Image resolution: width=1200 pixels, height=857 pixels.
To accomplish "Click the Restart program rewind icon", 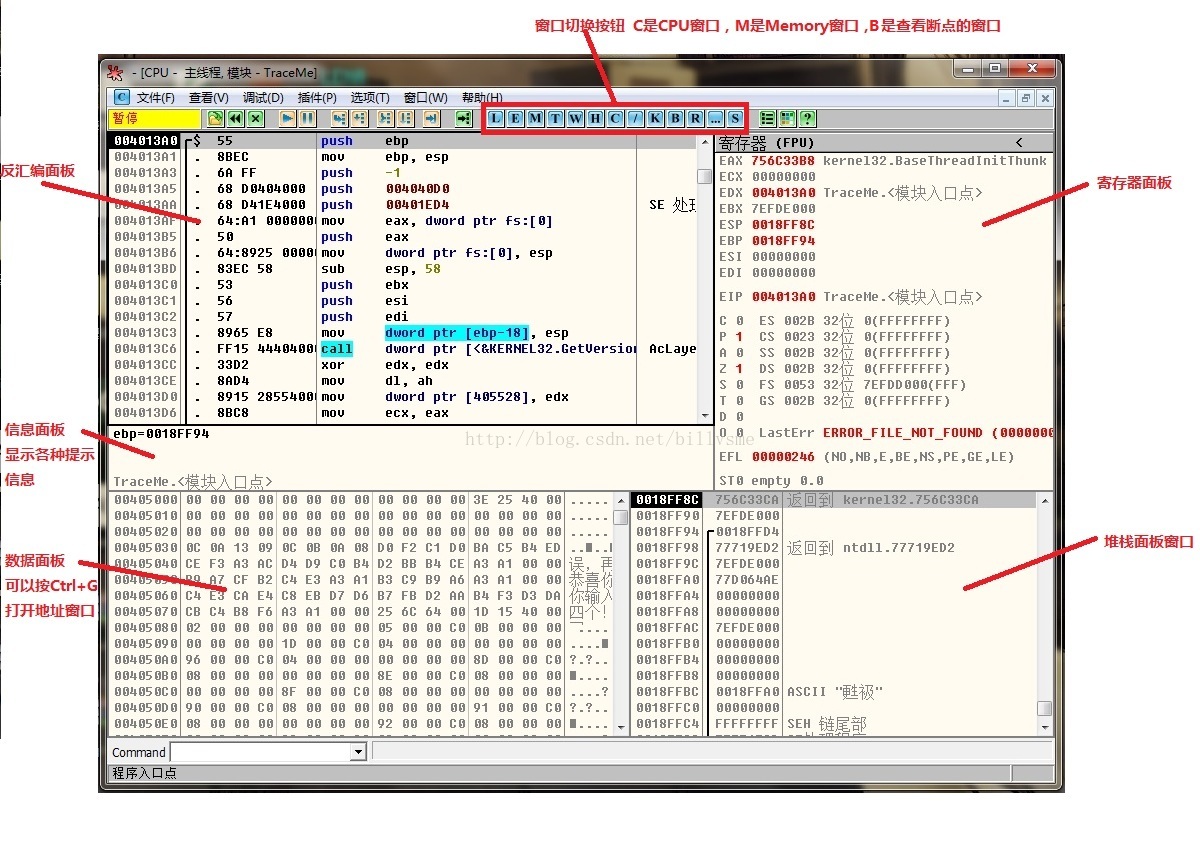I will tap(235, 118).
